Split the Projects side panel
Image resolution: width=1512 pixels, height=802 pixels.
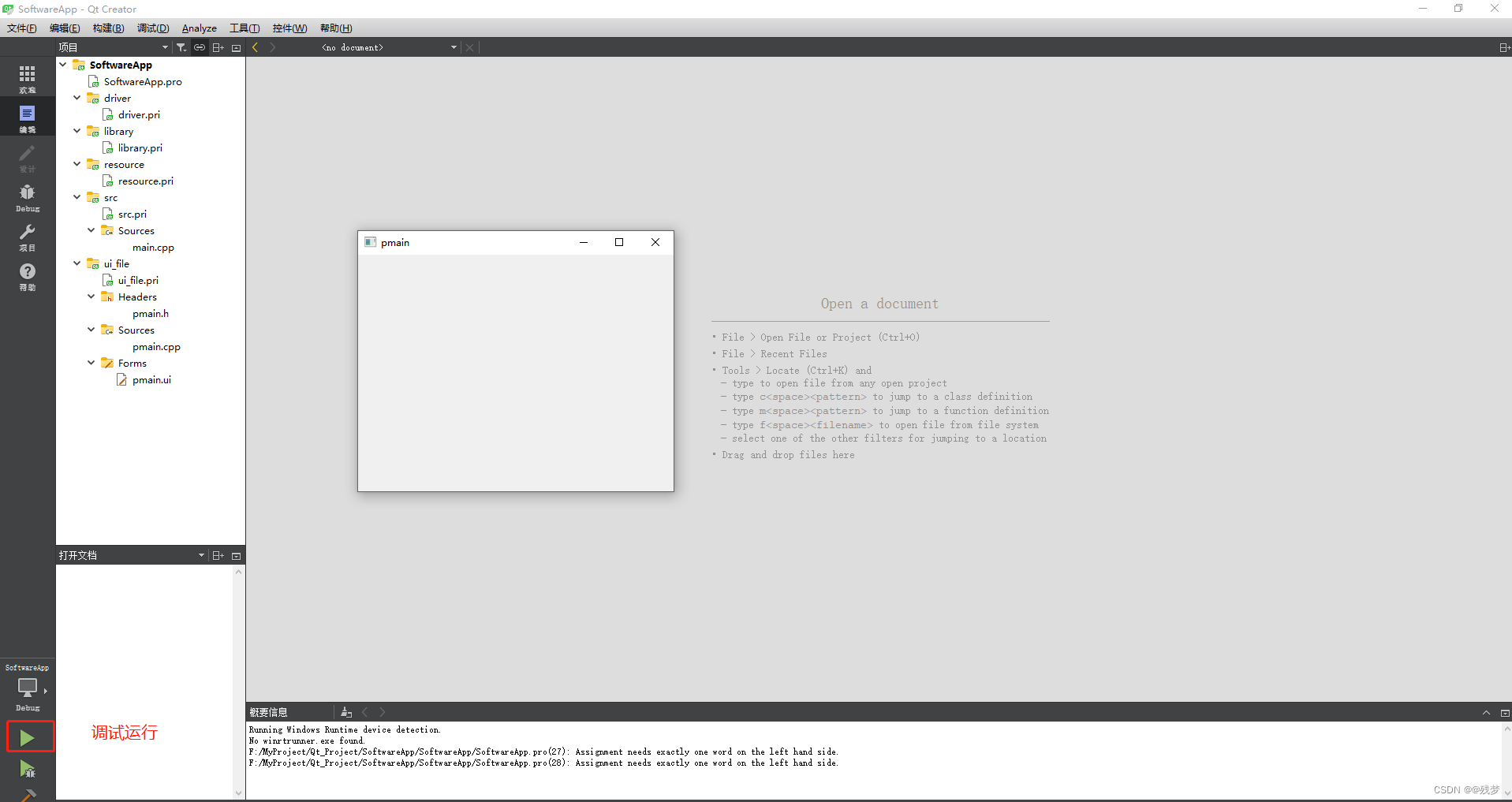tap(218, 47)
